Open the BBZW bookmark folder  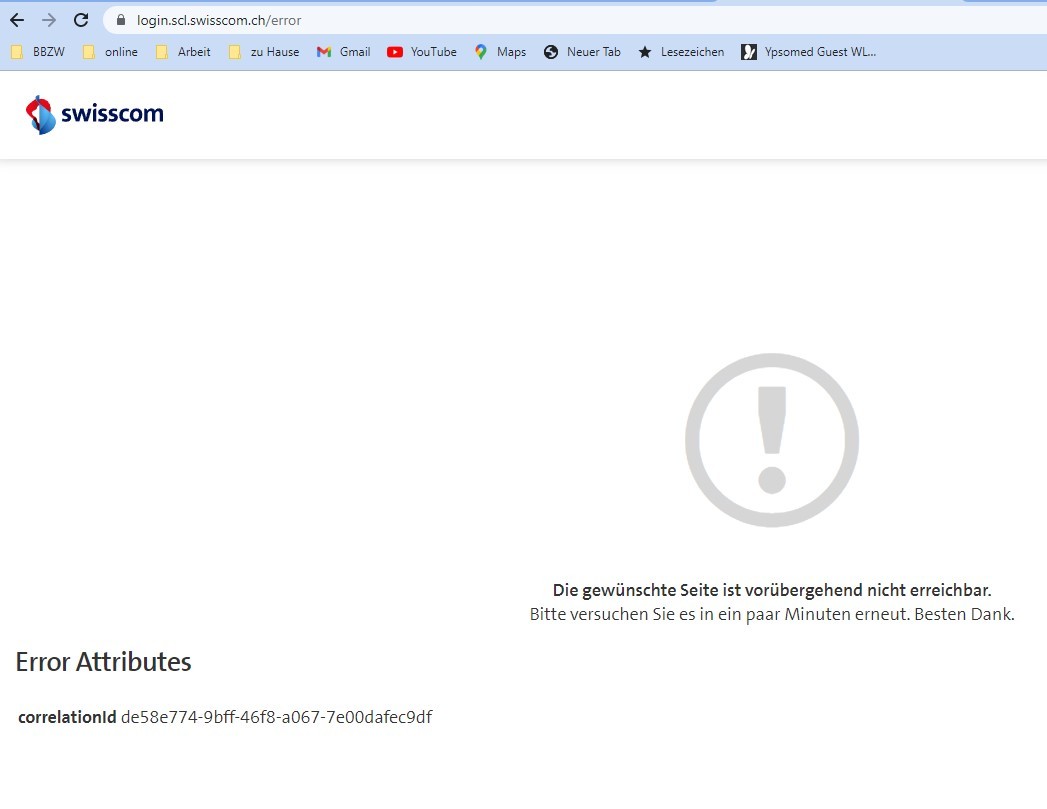(37, 52)
